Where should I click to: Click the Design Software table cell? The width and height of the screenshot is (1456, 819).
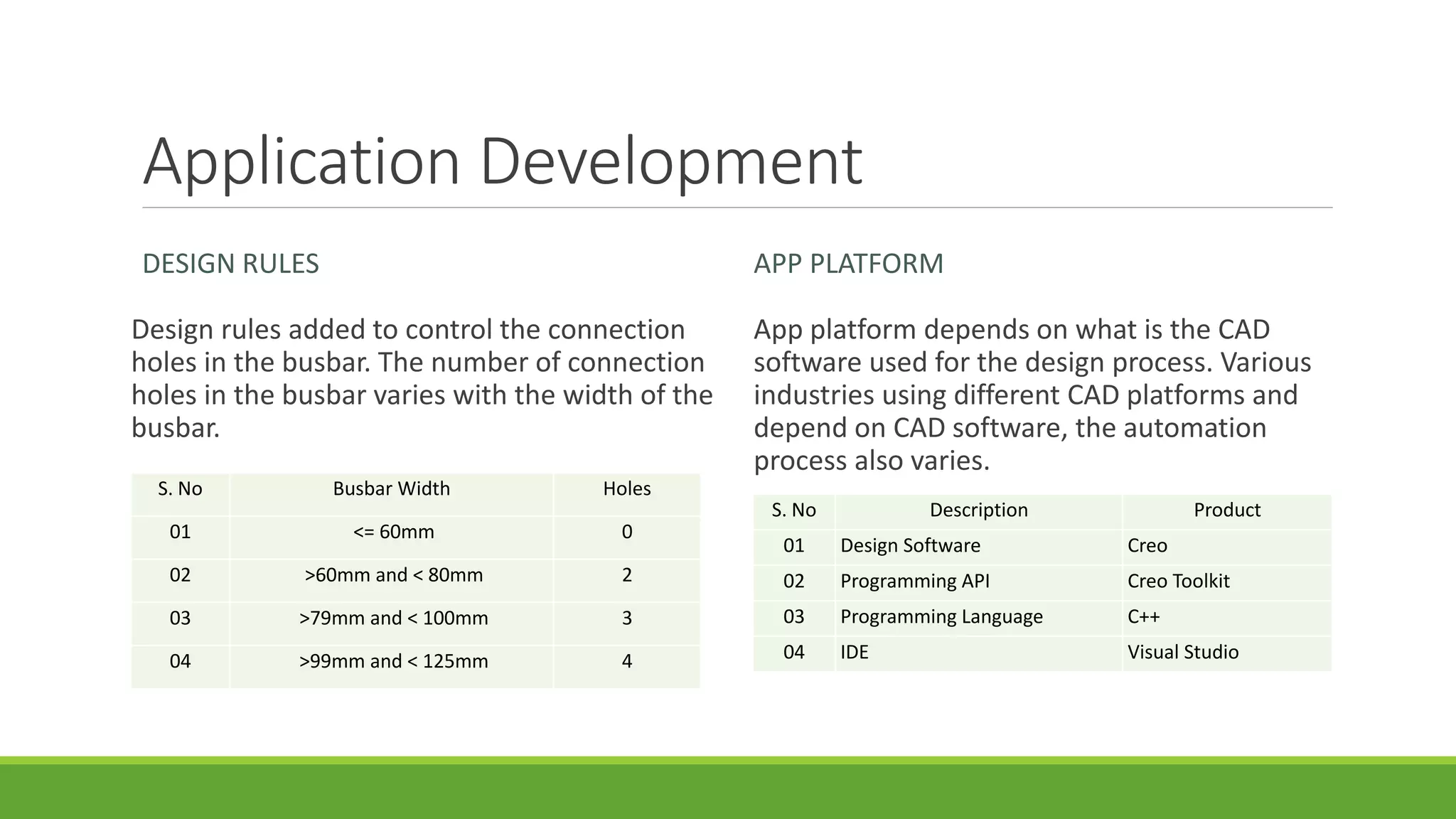pos(910,546)
